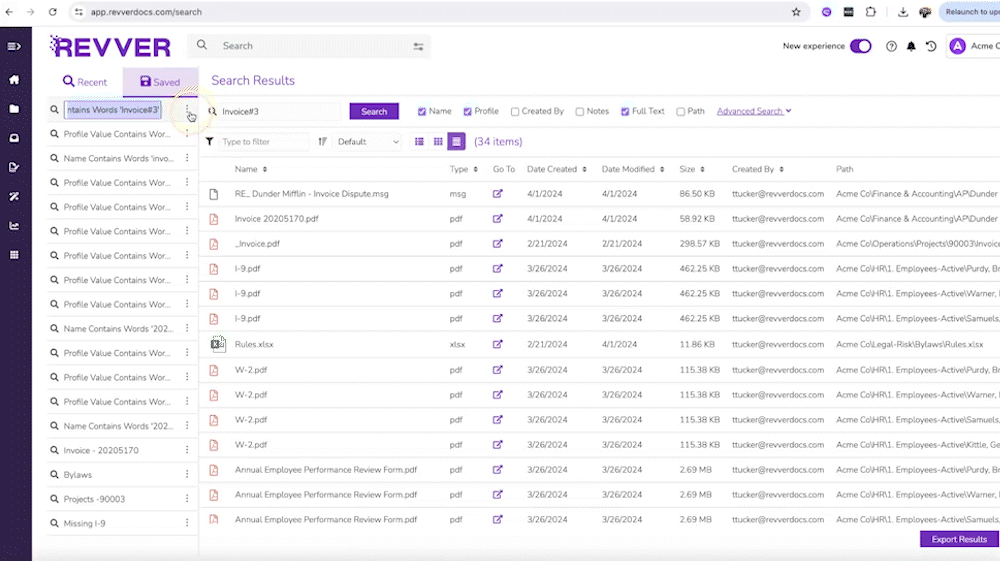Check the Path checkbox

pos(680,112)
